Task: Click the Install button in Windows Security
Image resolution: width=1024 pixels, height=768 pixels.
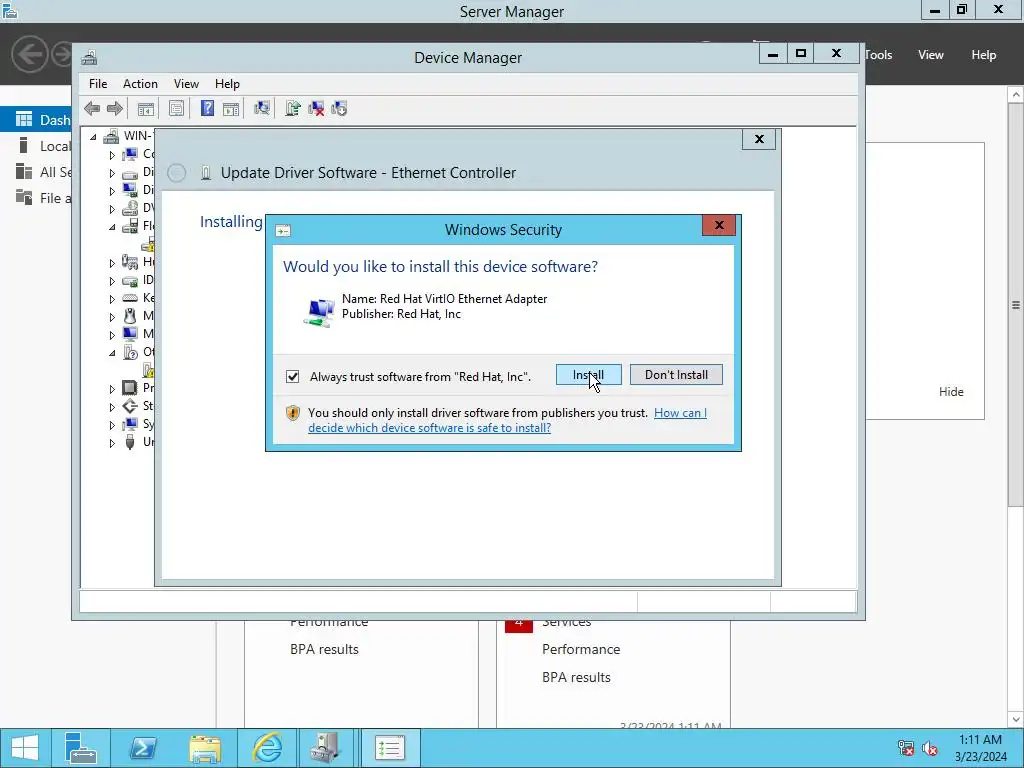Action: point(588,375)
